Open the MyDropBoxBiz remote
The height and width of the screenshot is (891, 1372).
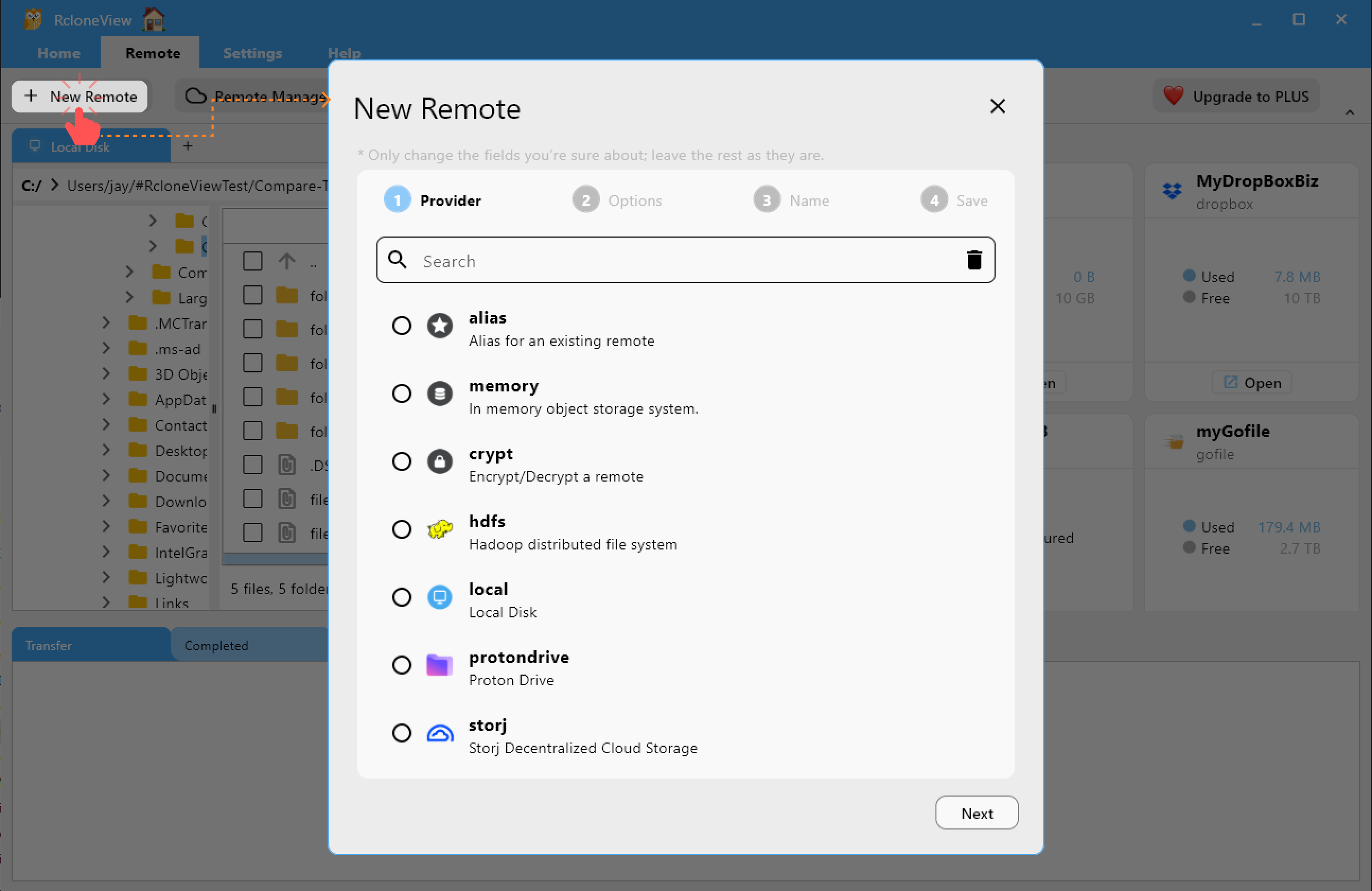(x=1252, y=383)
